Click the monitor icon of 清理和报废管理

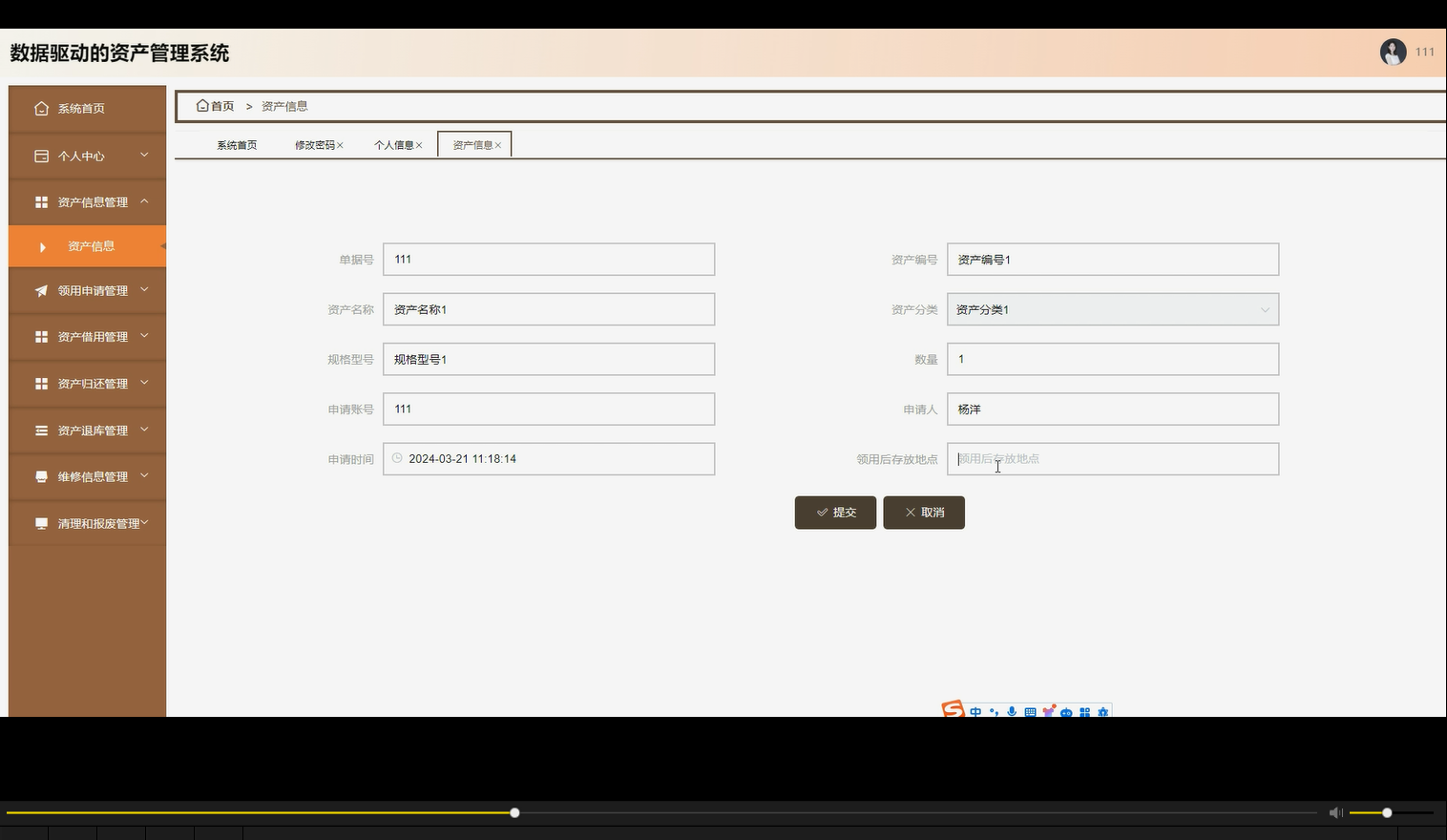pyautogui.click(x=41, y=523)
